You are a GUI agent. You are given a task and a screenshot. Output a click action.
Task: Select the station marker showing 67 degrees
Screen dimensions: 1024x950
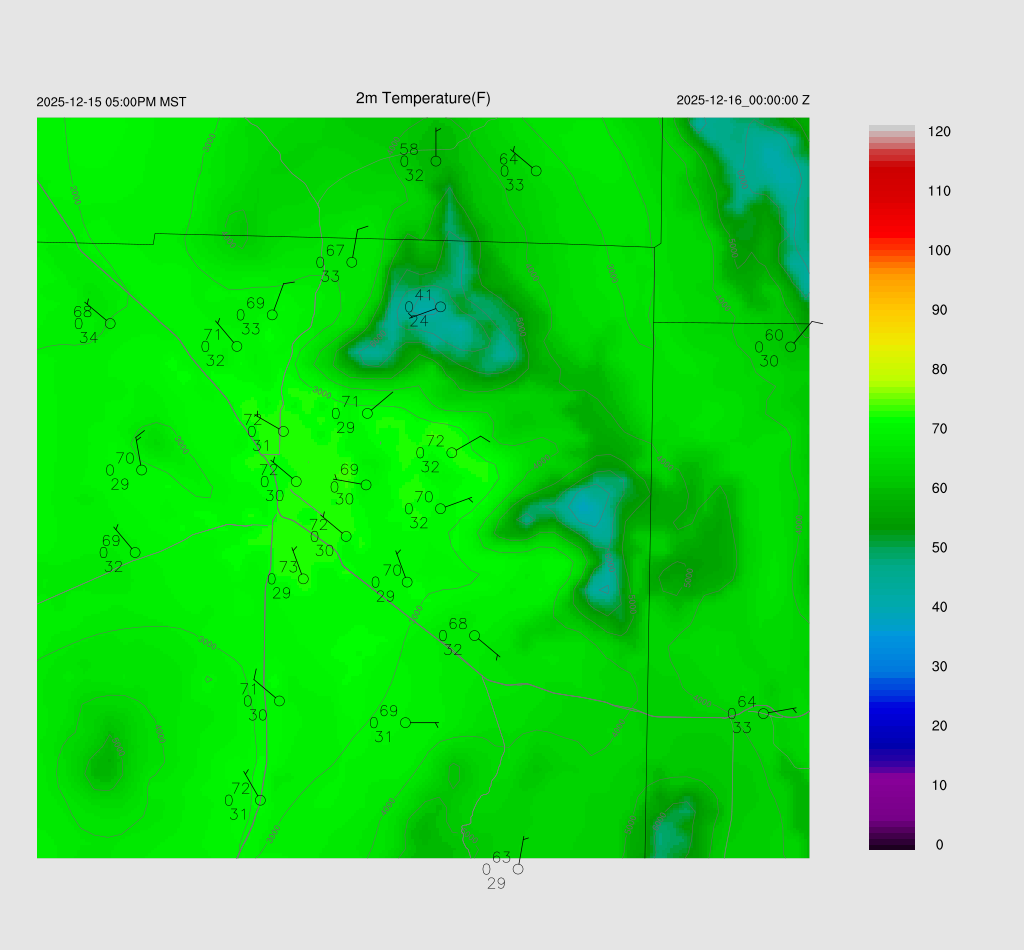(352, 262)
